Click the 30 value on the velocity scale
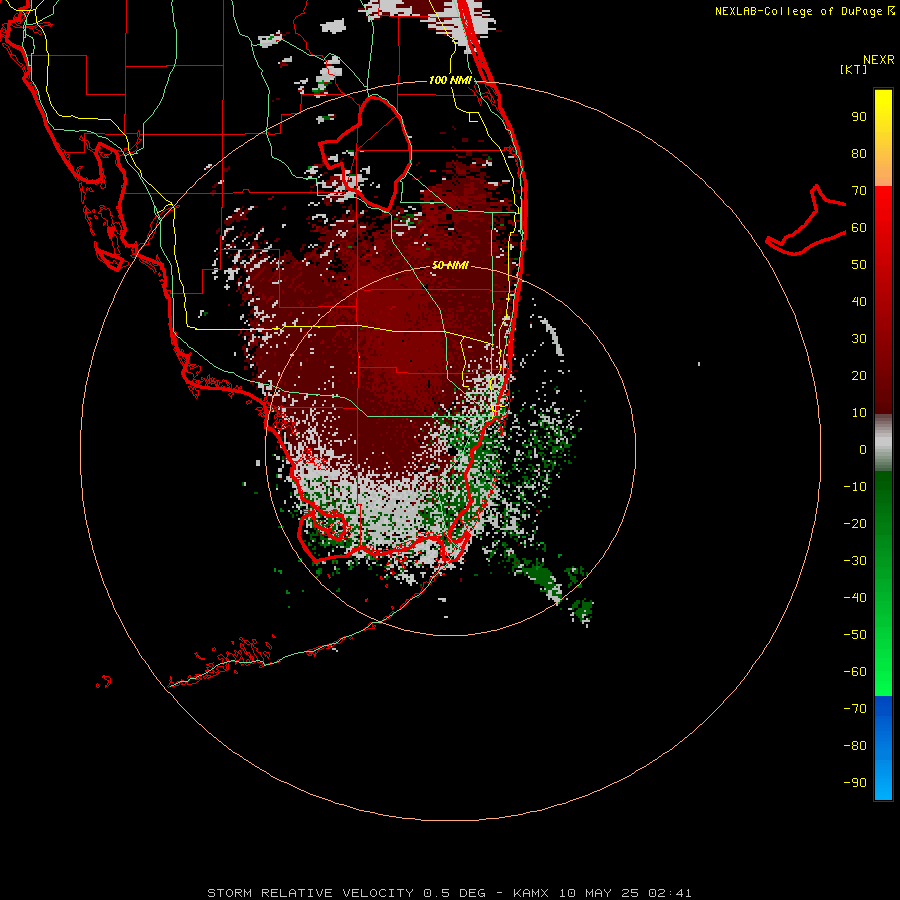Image resolution: width=900 pixels, height=900 pixels. (x=859, y=339)
